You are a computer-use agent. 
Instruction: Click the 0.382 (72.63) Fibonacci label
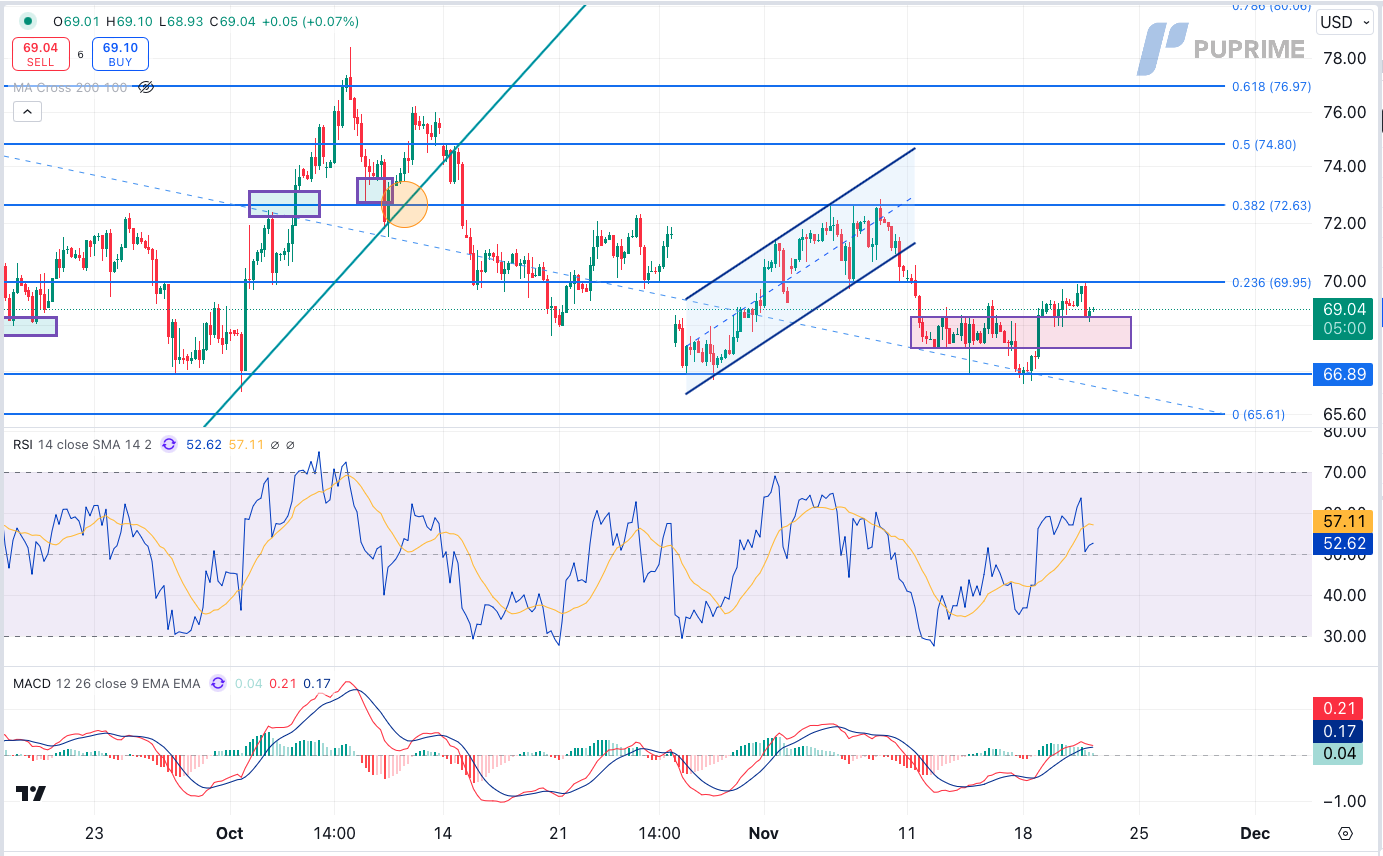(1270, 205)
